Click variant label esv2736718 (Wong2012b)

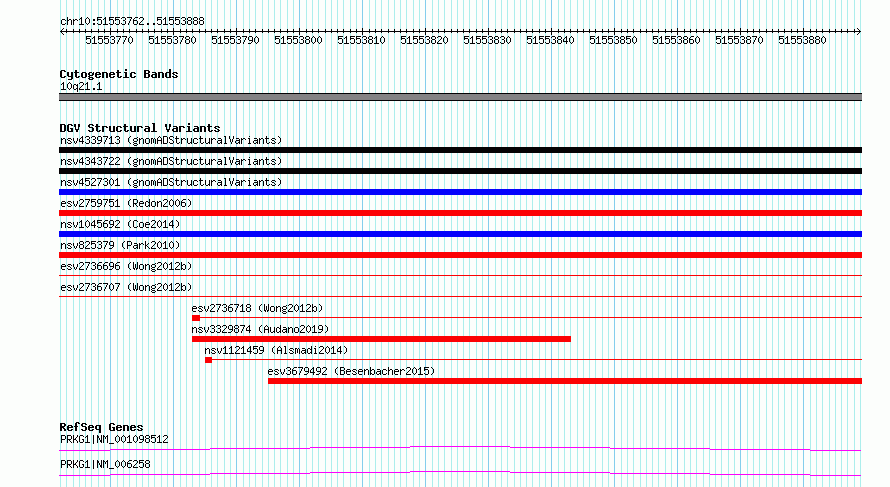tap(257, 308)
